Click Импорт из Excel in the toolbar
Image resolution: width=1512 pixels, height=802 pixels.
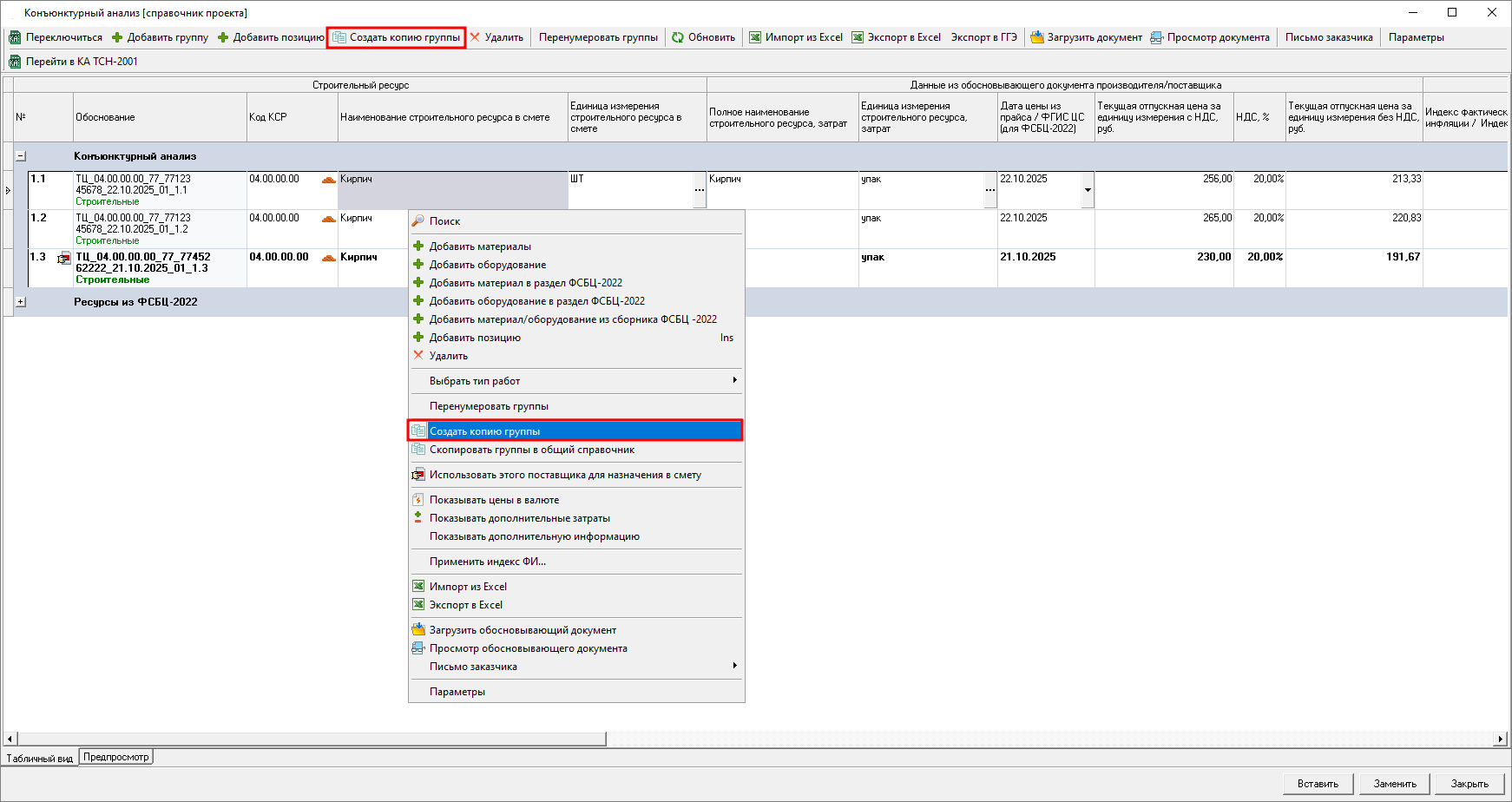[796, 37]
